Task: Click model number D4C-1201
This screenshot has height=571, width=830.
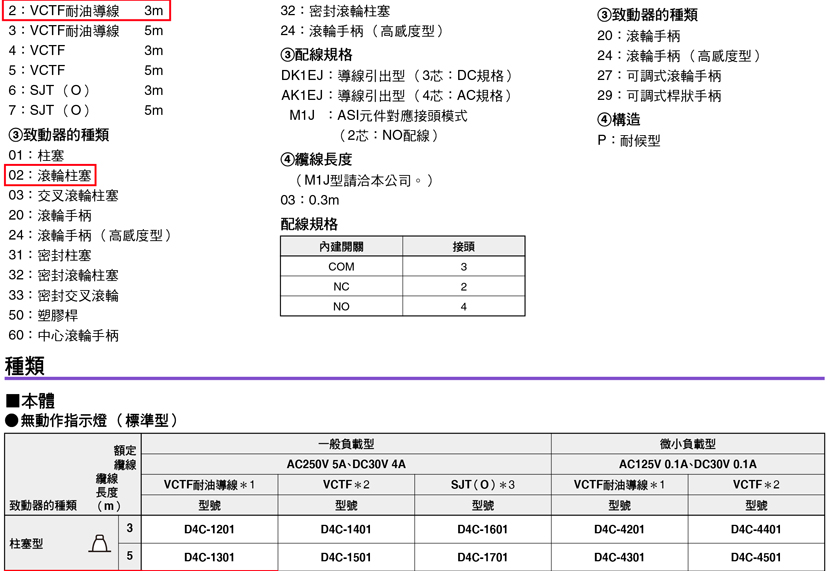Action: (x=209, y=529)
